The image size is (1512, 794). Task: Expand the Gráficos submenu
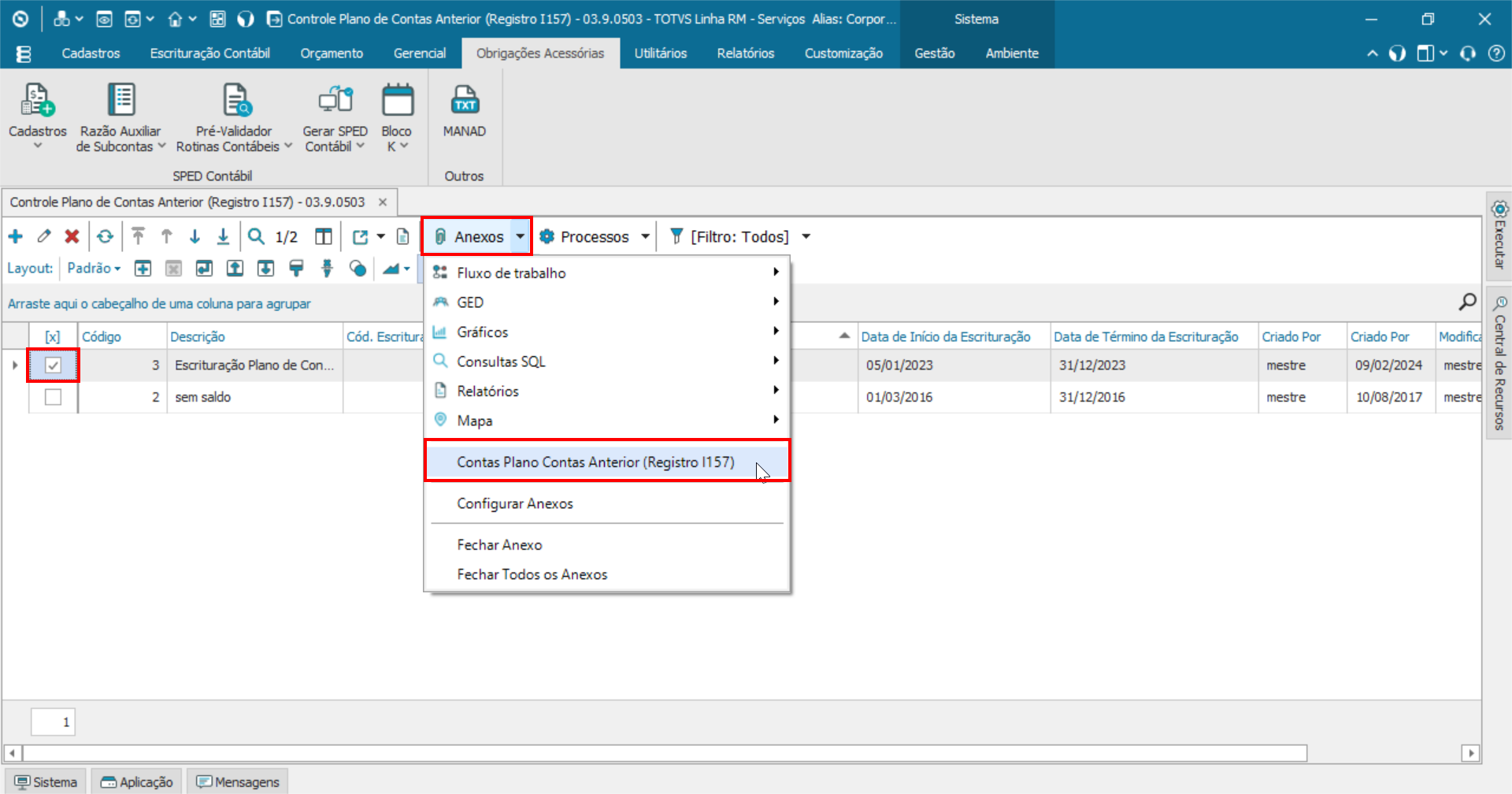click(x=607, y=332)
